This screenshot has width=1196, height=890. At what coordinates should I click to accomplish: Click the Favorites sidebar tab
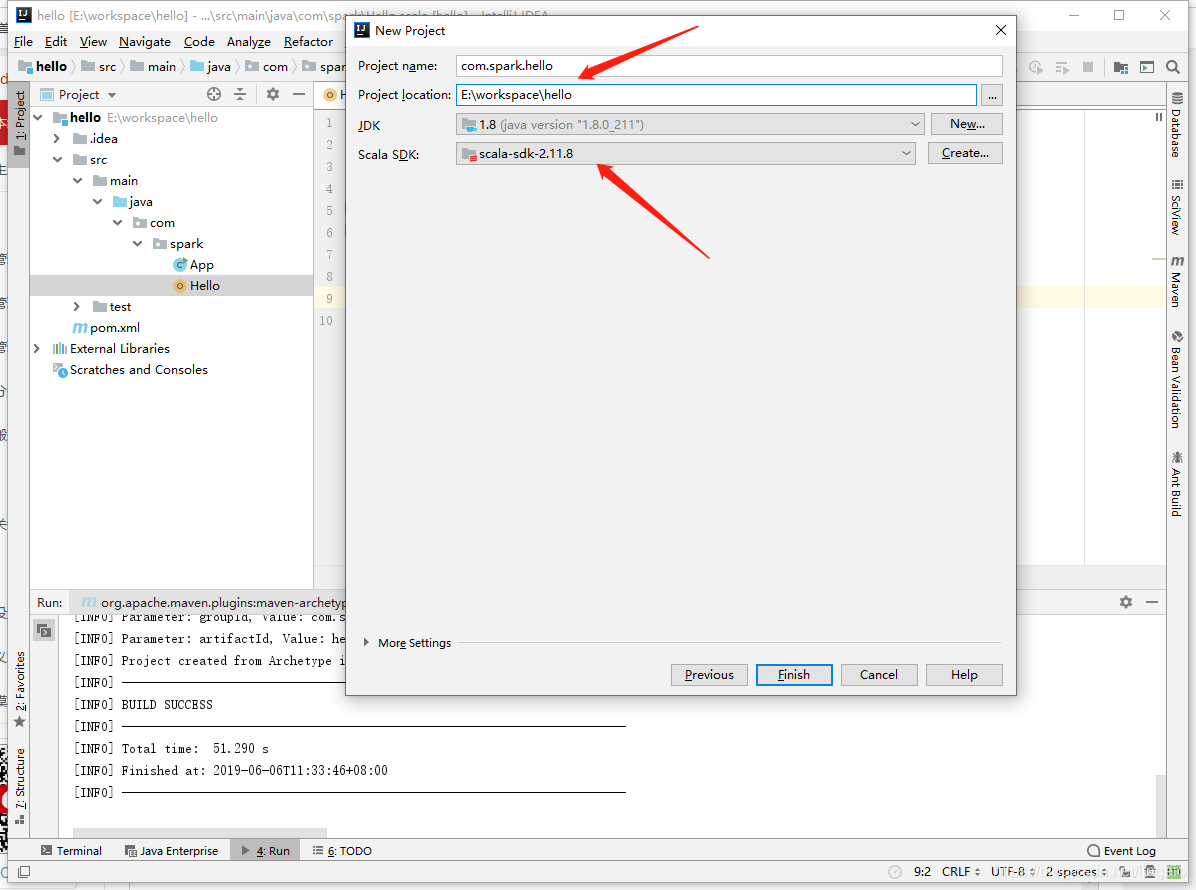(20, 689)
